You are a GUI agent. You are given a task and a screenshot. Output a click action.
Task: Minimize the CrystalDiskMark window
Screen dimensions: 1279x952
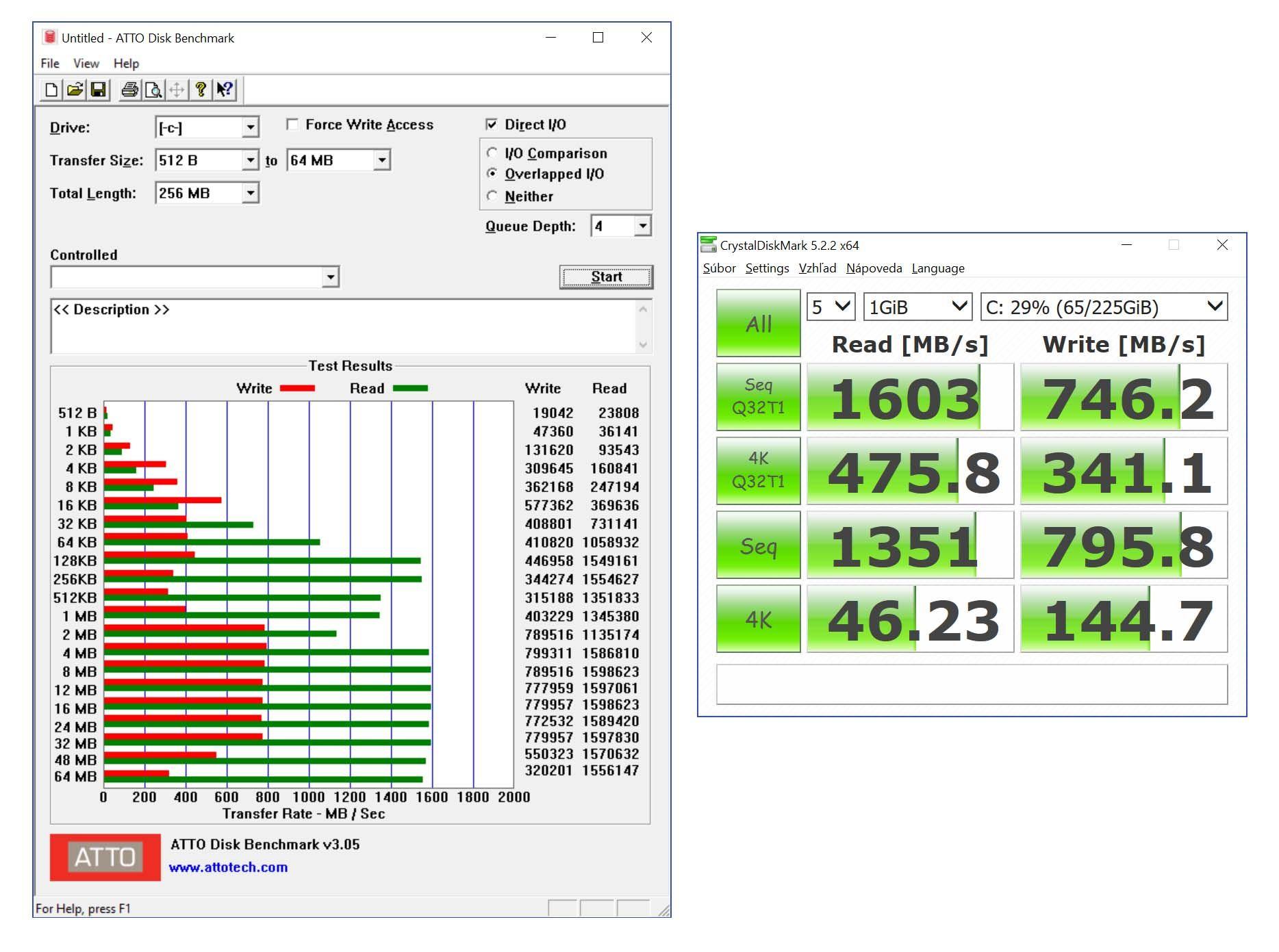[1126, 244]
